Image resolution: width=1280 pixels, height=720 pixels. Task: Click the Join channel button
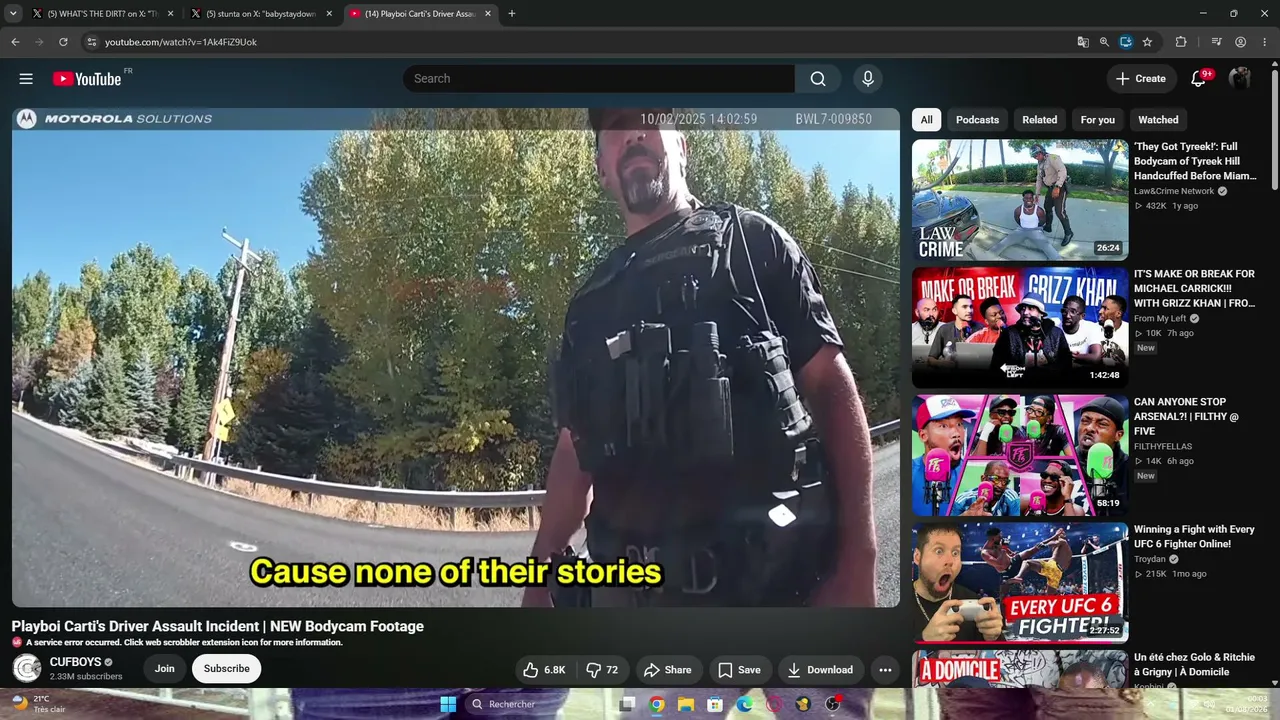click(x=165, y=669)
